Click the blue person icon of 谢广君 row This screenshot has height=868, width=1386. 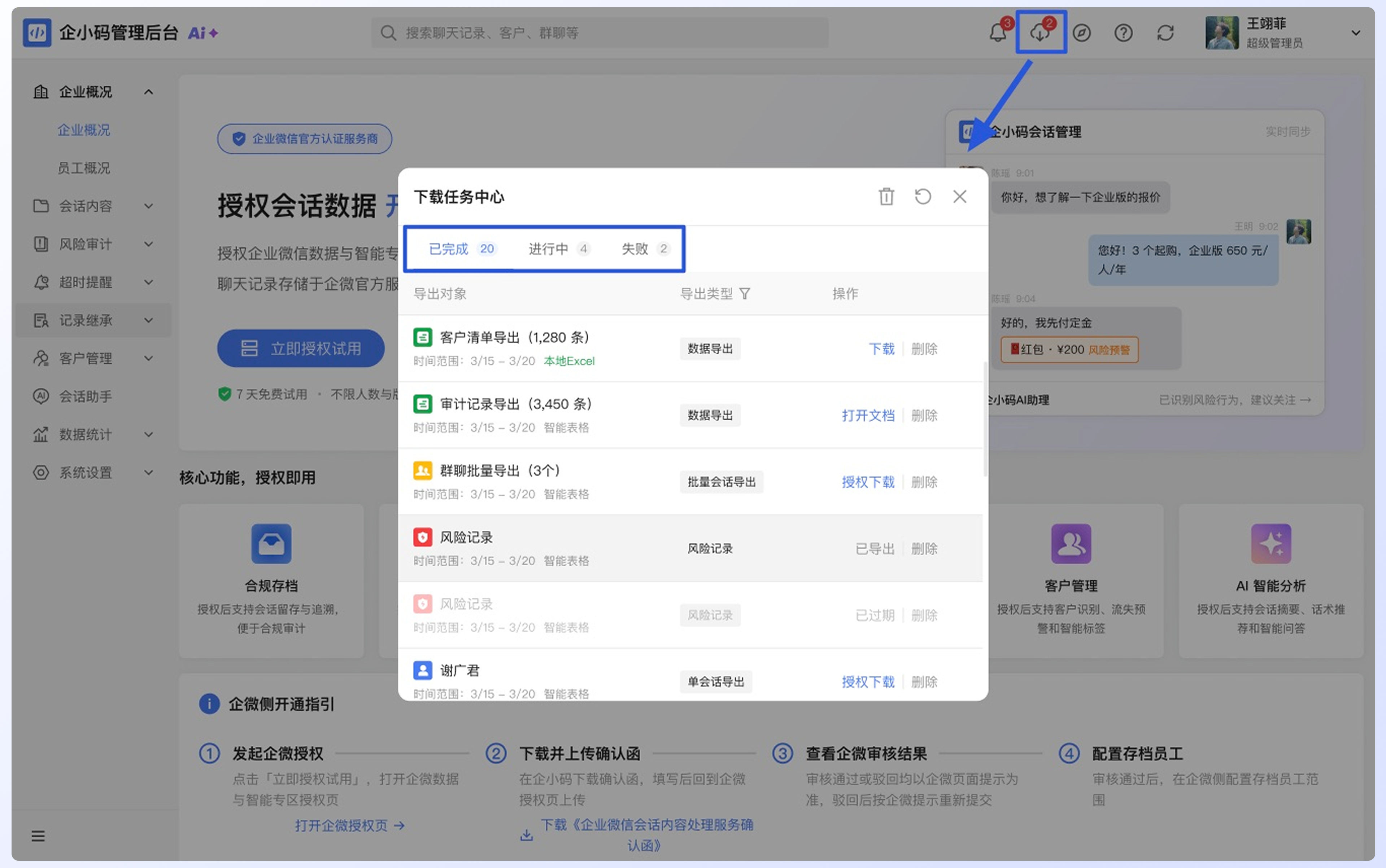(423, 670)
